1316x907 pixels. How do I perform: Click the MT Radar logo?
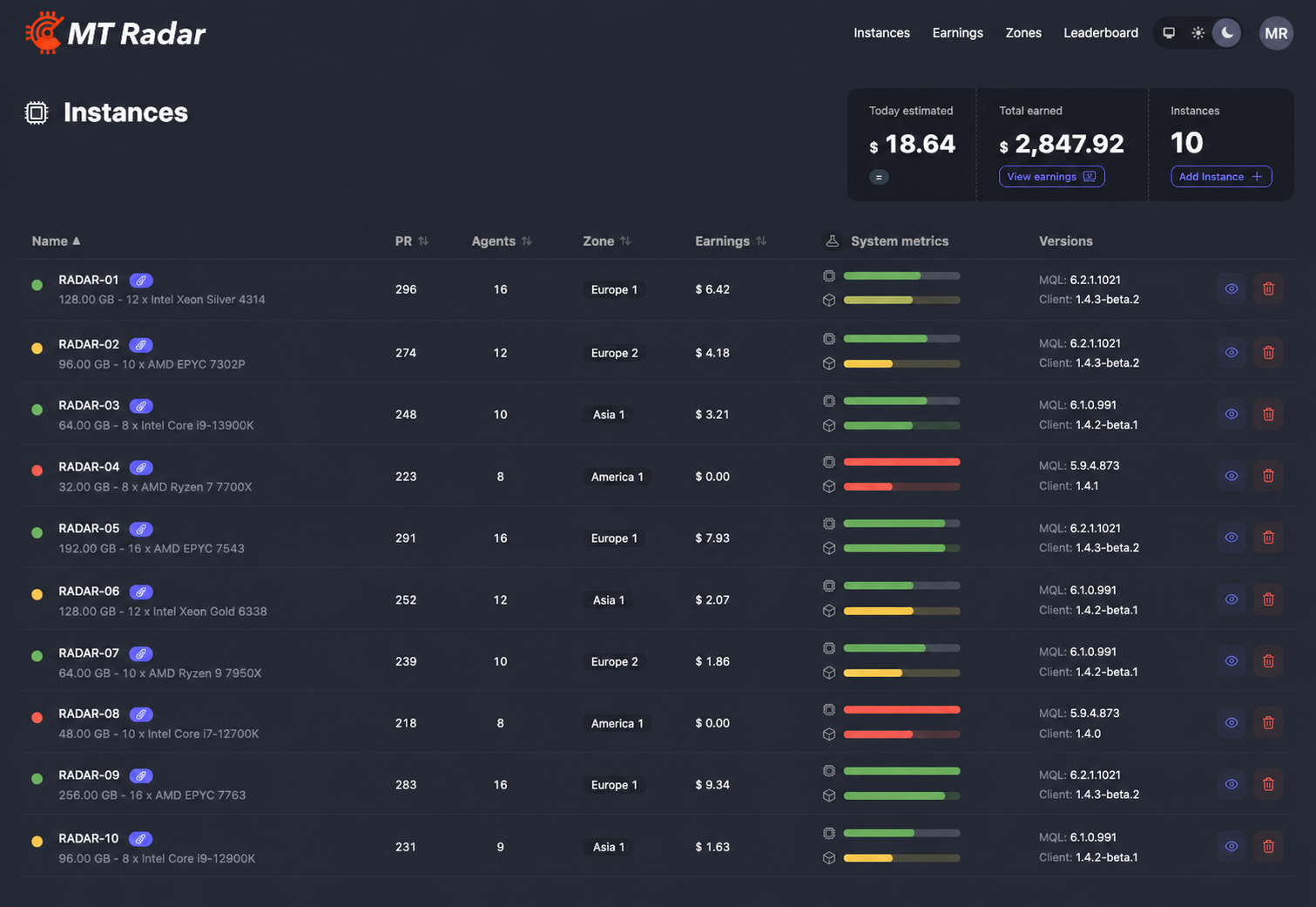[116, 33]
